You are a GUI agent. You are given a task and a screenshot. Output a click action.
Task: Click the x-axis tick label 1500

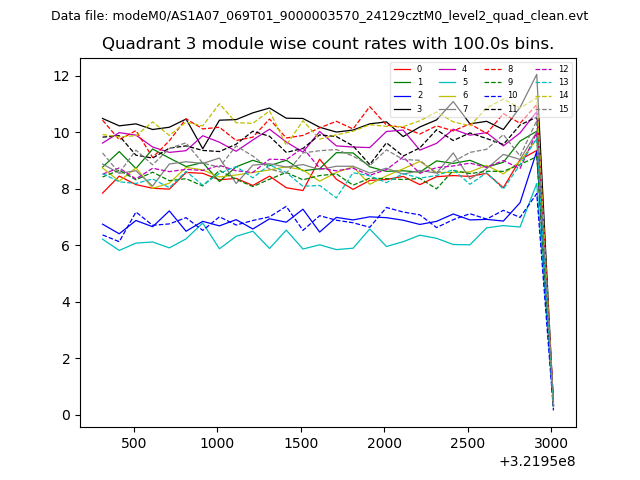click(x=301, y=443)
